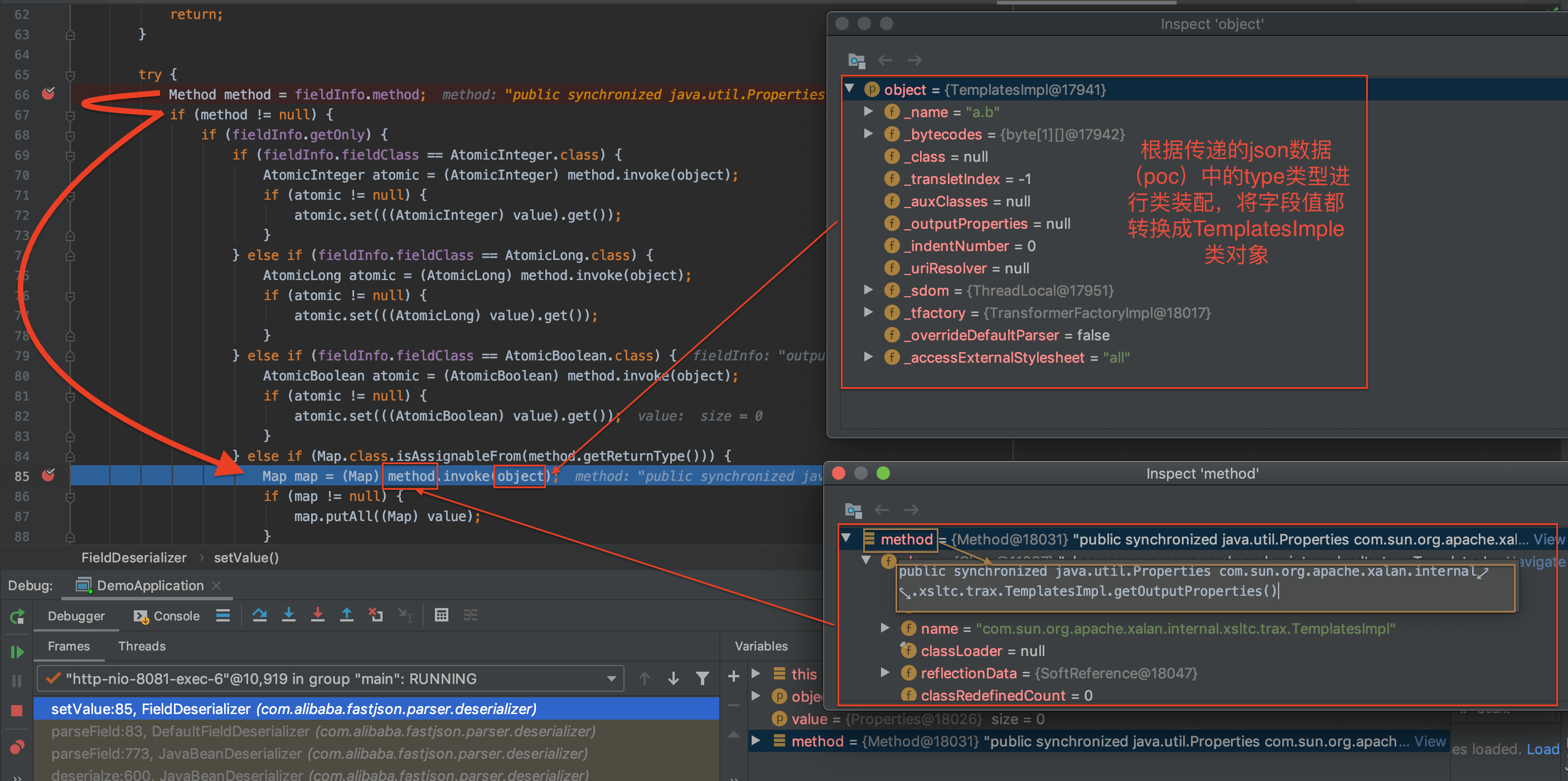Go to next frame with down arrow
This screenshot has width=1568, height=781.
[x=673, y=678]
